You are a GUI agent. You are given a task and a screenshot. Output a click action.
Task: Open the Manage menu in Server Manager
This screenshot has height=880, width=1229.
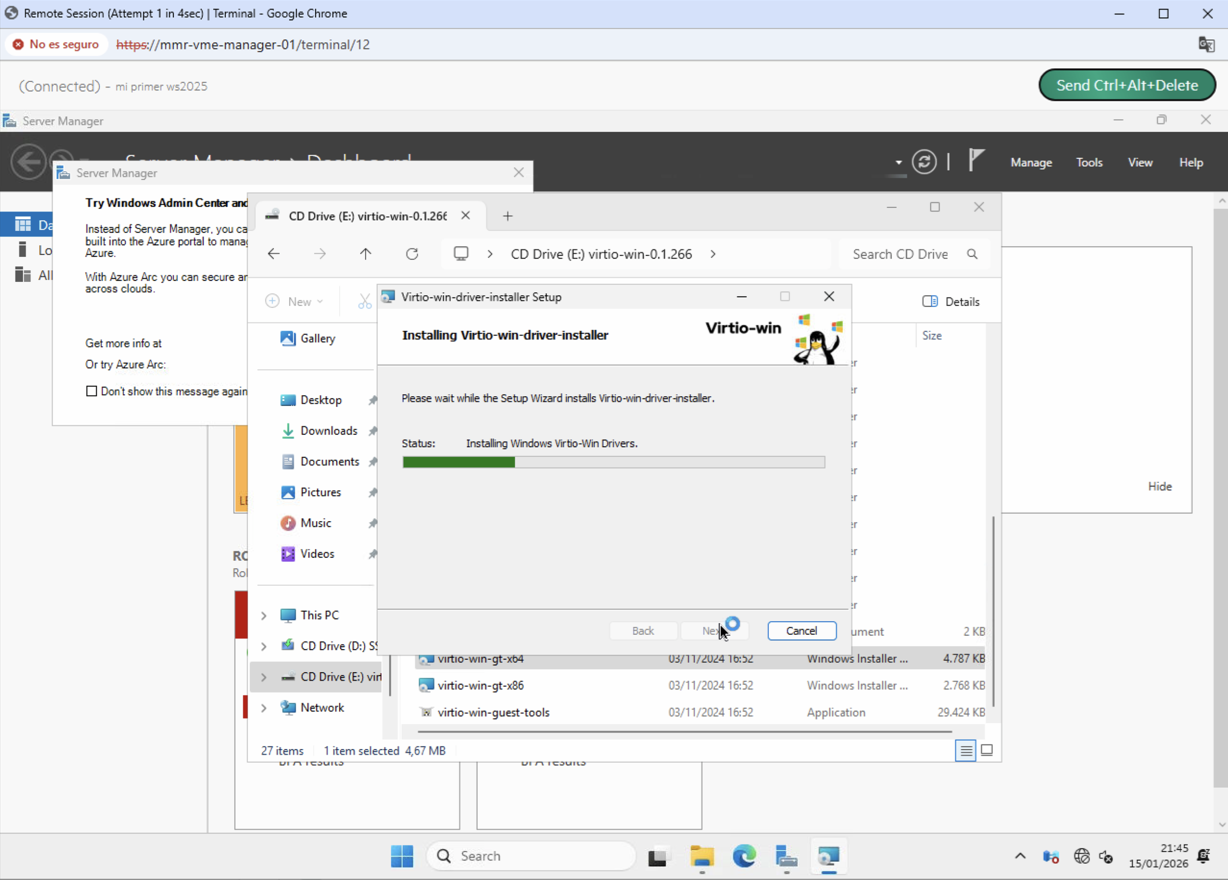[1031, 162]
